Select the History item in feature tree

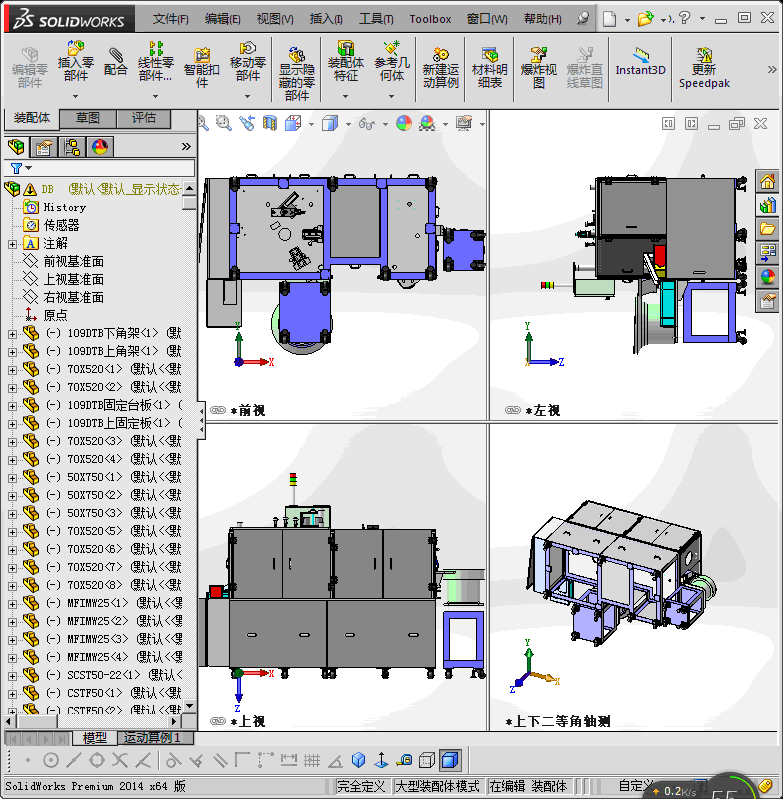click(65, 207)
